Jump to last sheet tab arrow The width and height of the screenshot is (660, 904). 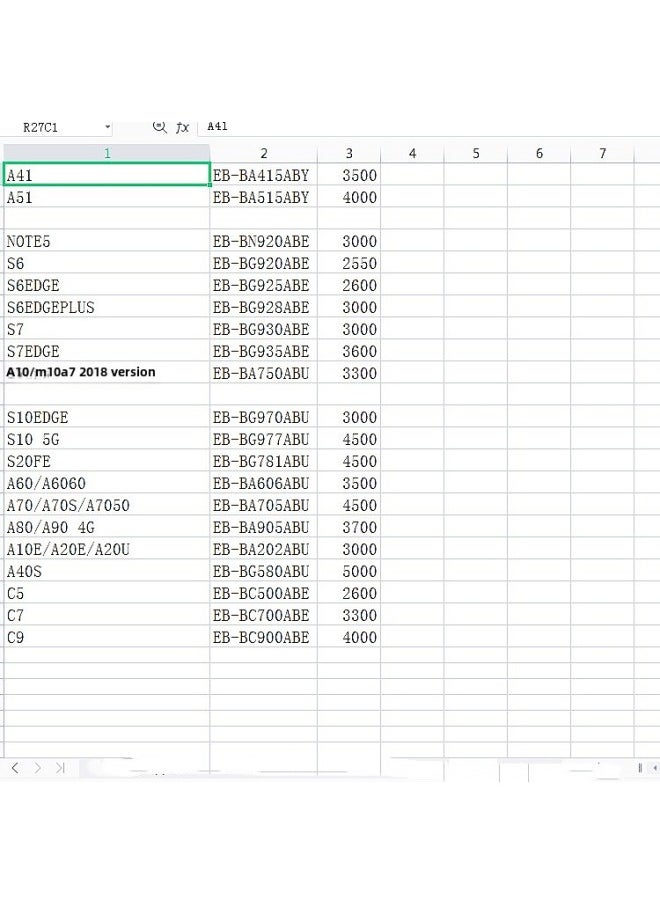click(60, 767)
